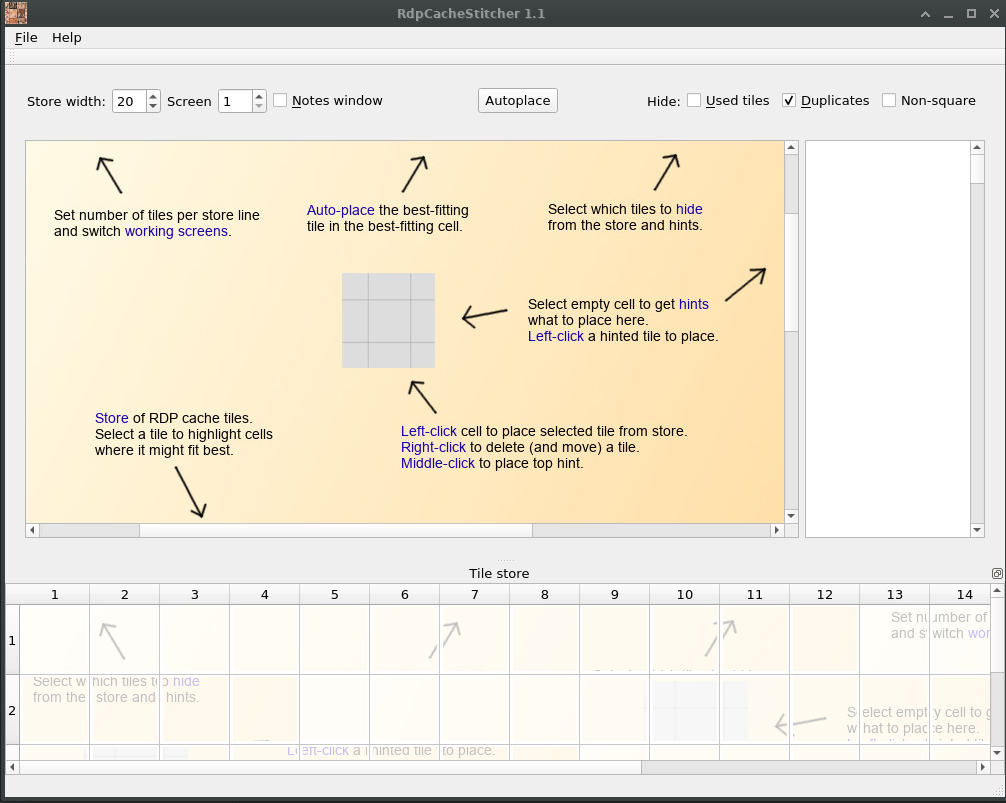The height and width of the screenshot is (803, 1006).
Task: Increase the Screen number with up arrow
Action: click(259, 96)
